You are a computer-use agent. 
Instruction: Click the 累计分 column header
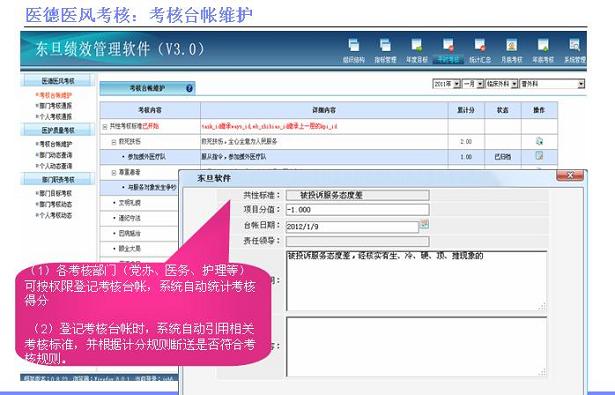pos(466,110)
